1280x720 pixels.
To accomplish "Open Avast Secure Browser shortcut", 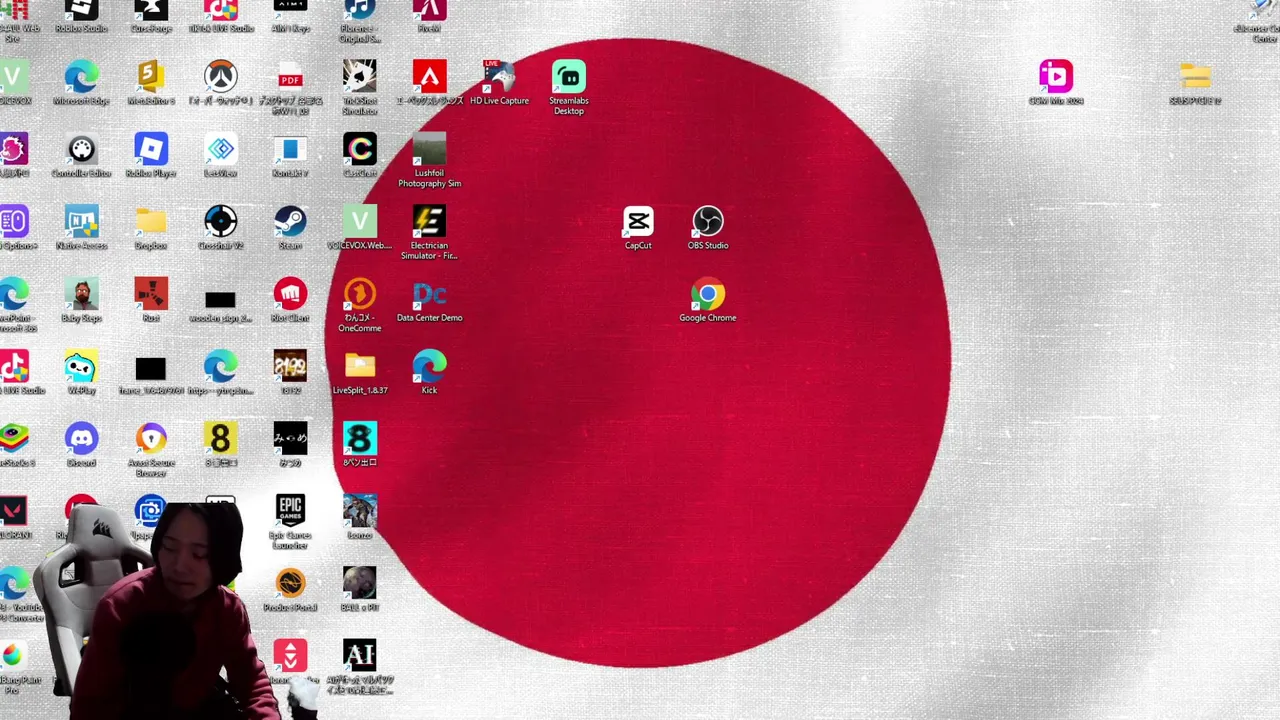I will click(x=151, y=439).
